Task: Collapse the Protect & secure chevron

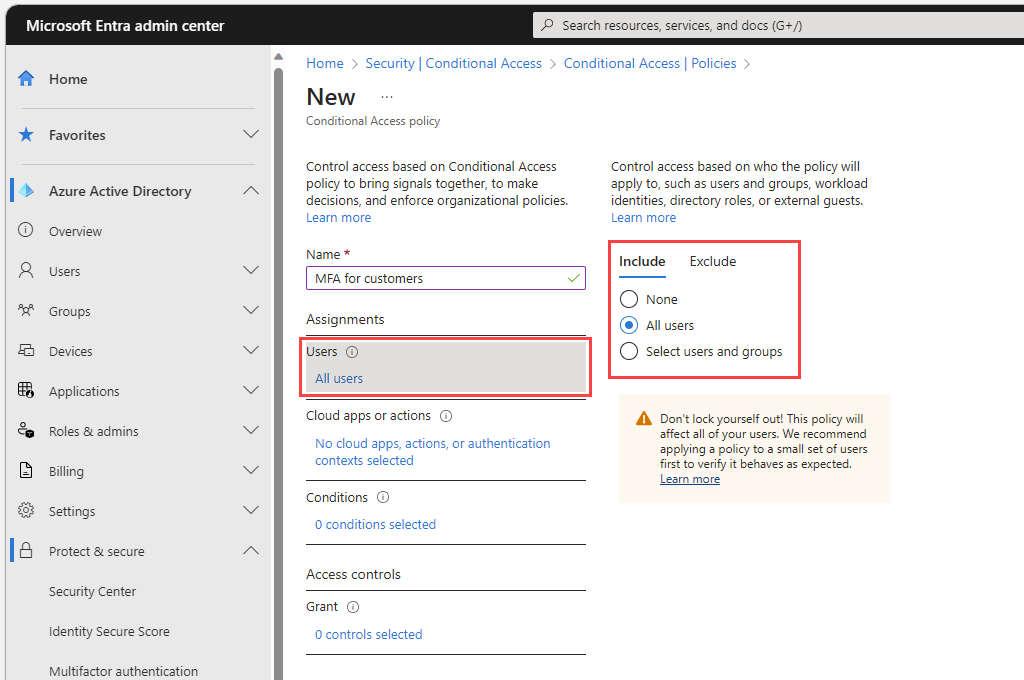Action: pos(251,551)
